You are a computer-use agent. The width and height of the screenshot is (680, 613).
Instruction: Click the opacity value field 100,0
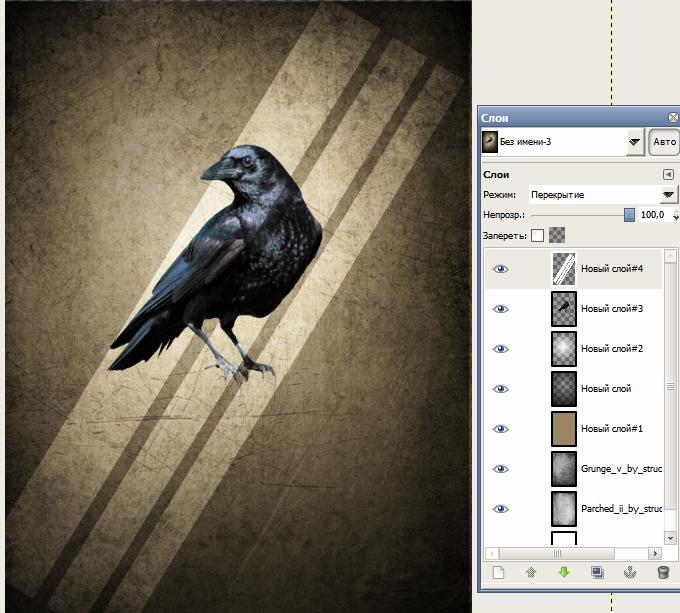click(x=653, y=215)
